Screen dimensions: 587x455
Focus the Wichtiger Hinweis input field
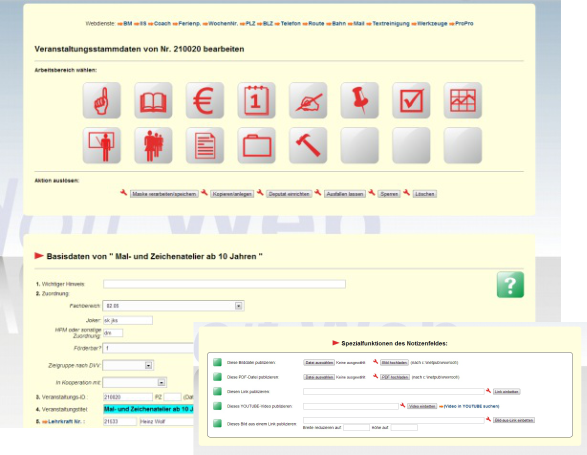(x=224, y=284)
